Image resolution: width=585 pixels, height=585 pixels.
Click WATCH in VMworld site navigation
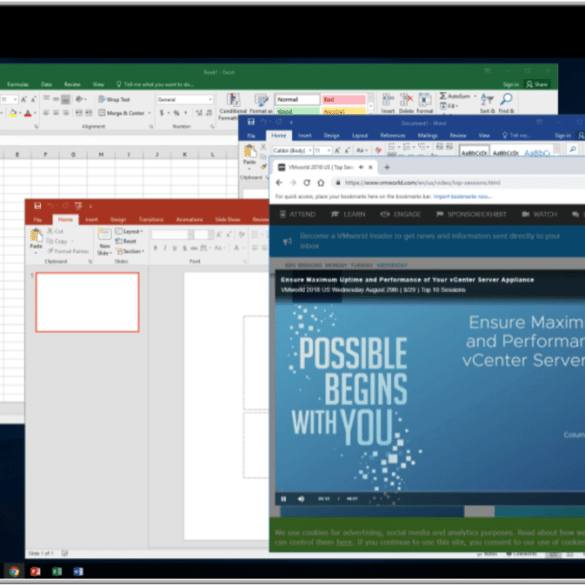[539, 214]
